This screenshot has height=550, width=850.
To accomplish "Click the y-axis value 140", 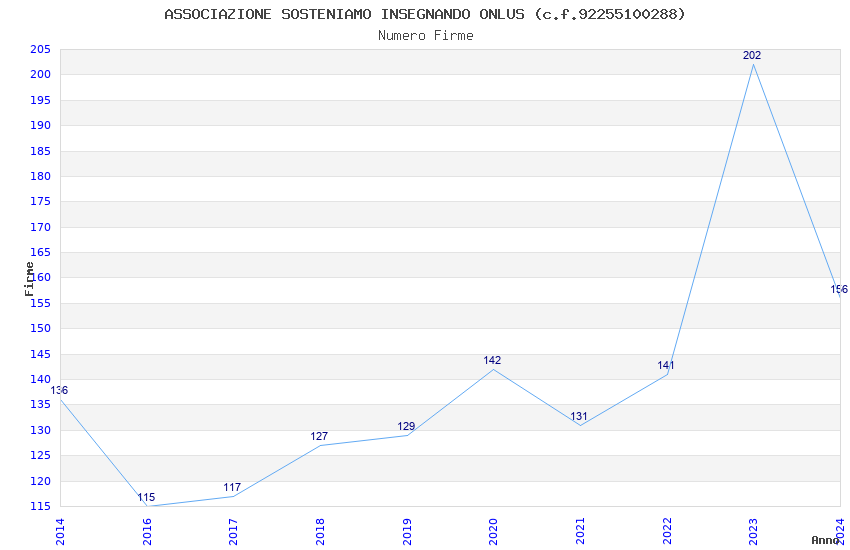I will [x=40, y=379].
